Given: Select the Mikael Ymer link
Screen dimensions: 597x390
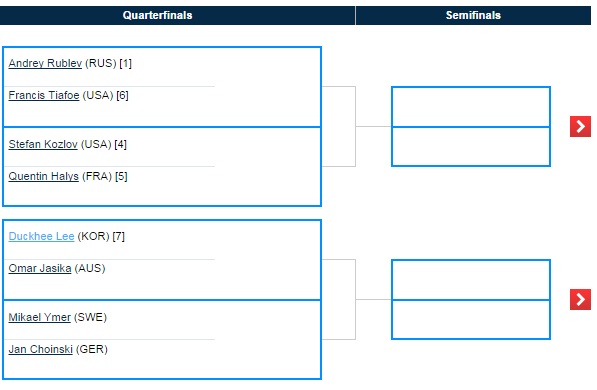Looking at the screenshot, I should (x=40, y=317).
